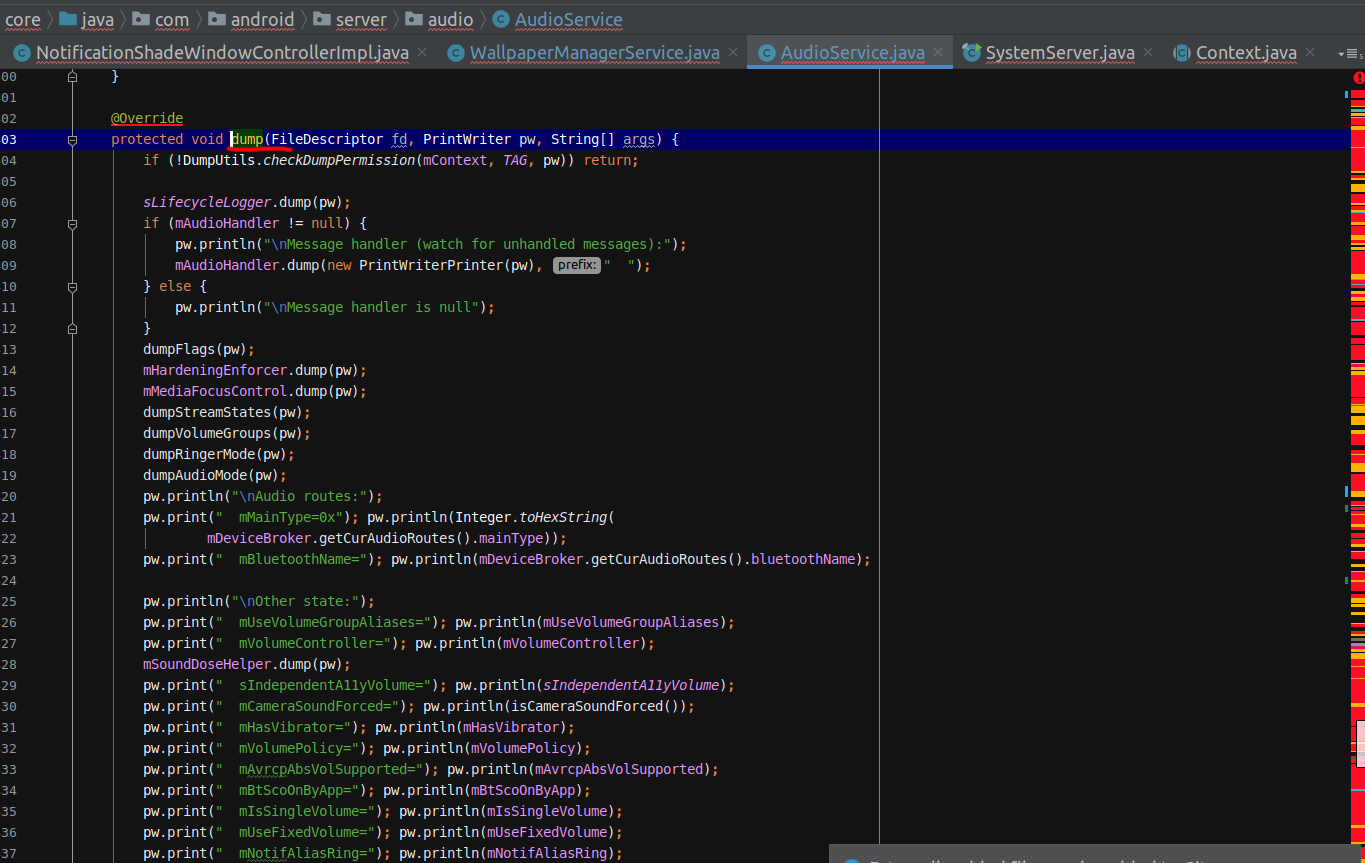
Task: Click mHardeningEnforcer on line 14
Action: tap(215, 370)
